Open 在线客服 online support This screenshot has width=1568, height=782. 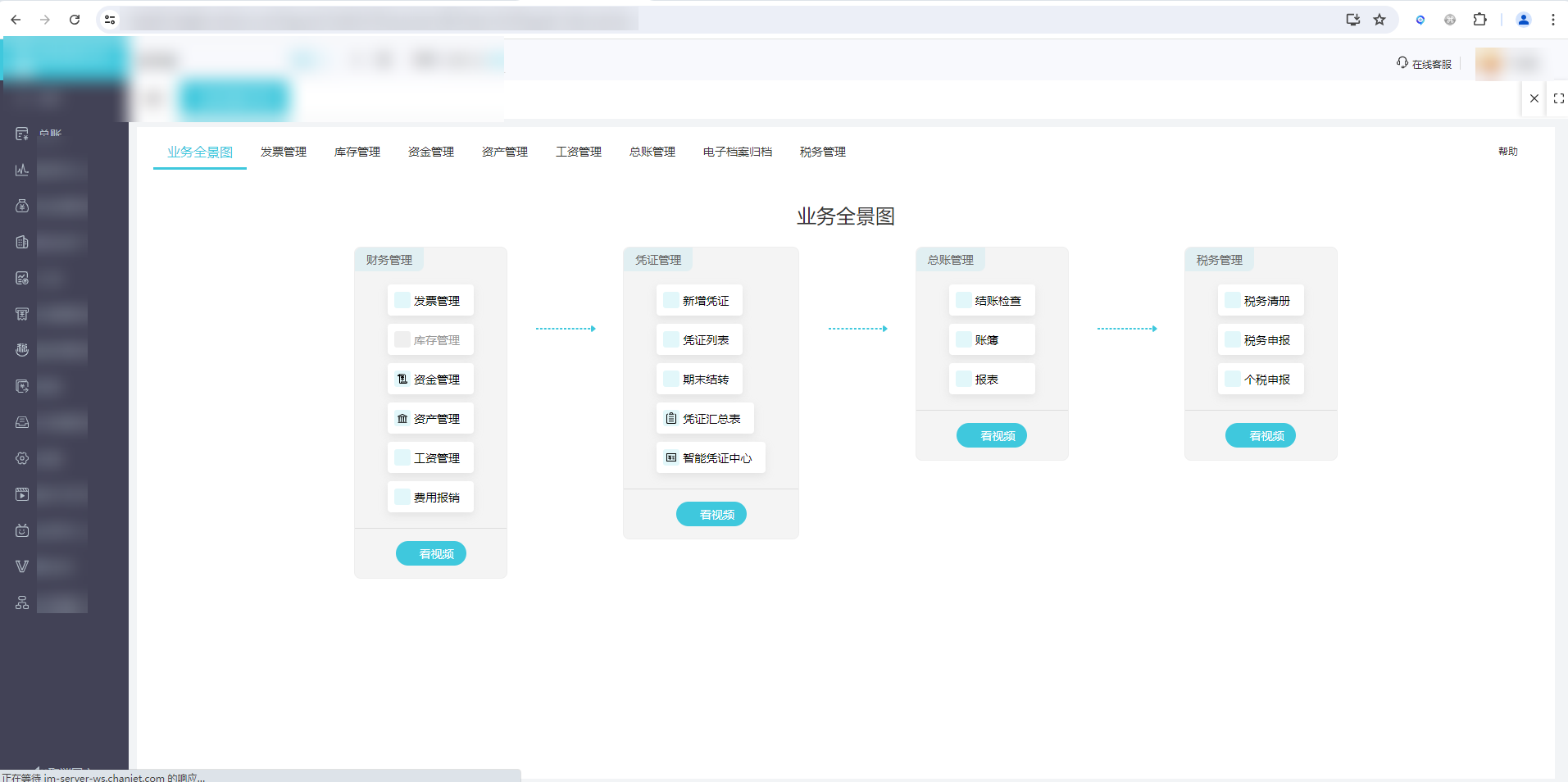[x=1425, y=64]
